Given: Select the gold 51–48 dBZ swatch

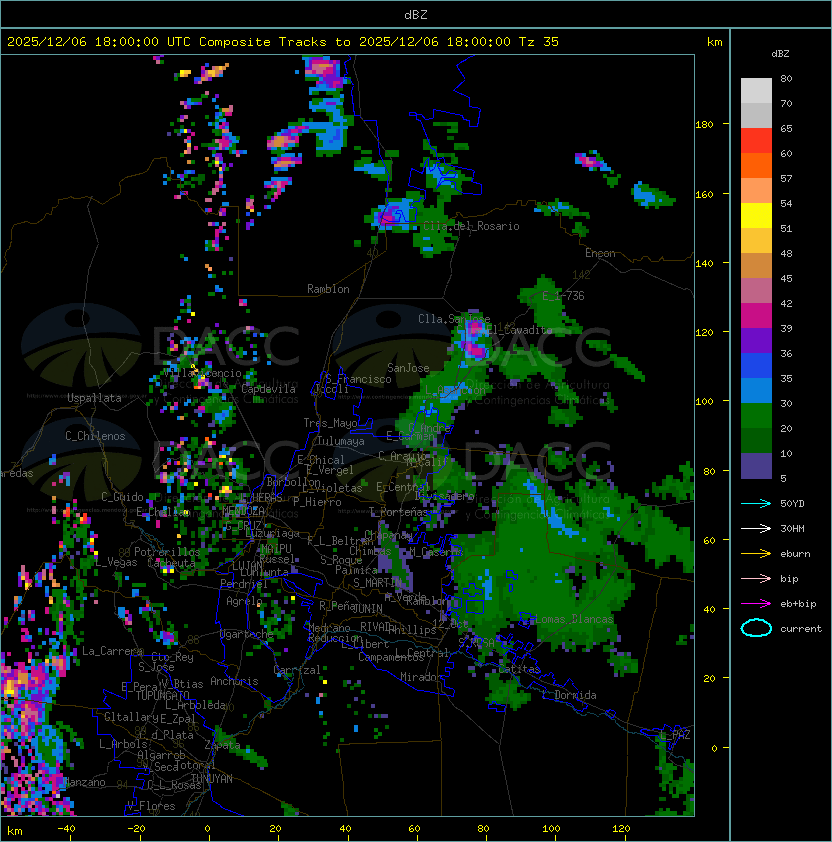Looking at the screenshot, I should (x=756, y=241).
